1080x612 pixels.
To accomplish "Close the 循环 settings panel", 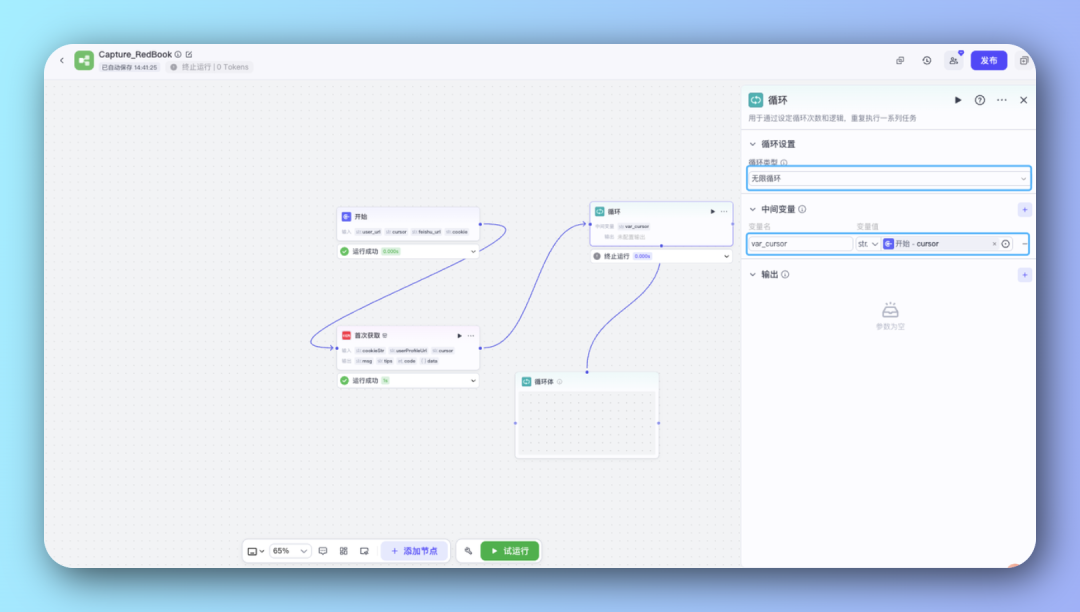I will point(1024,100).
